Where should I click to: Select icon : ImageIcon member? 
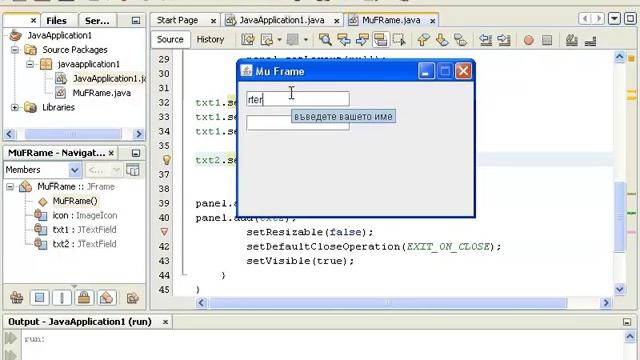[85, 215]
